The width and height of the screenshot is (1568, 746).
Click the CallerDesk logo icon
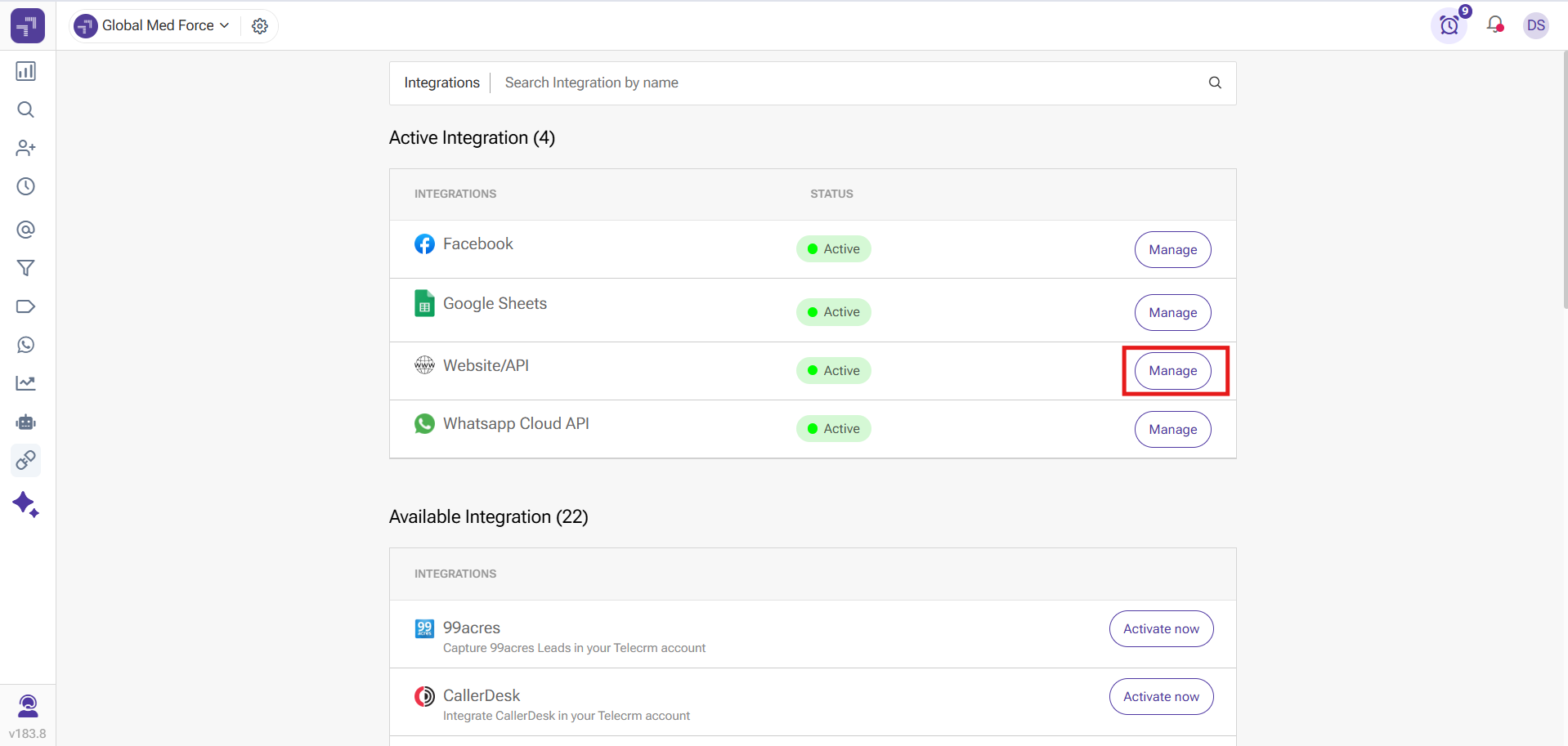tap(424, 696)
